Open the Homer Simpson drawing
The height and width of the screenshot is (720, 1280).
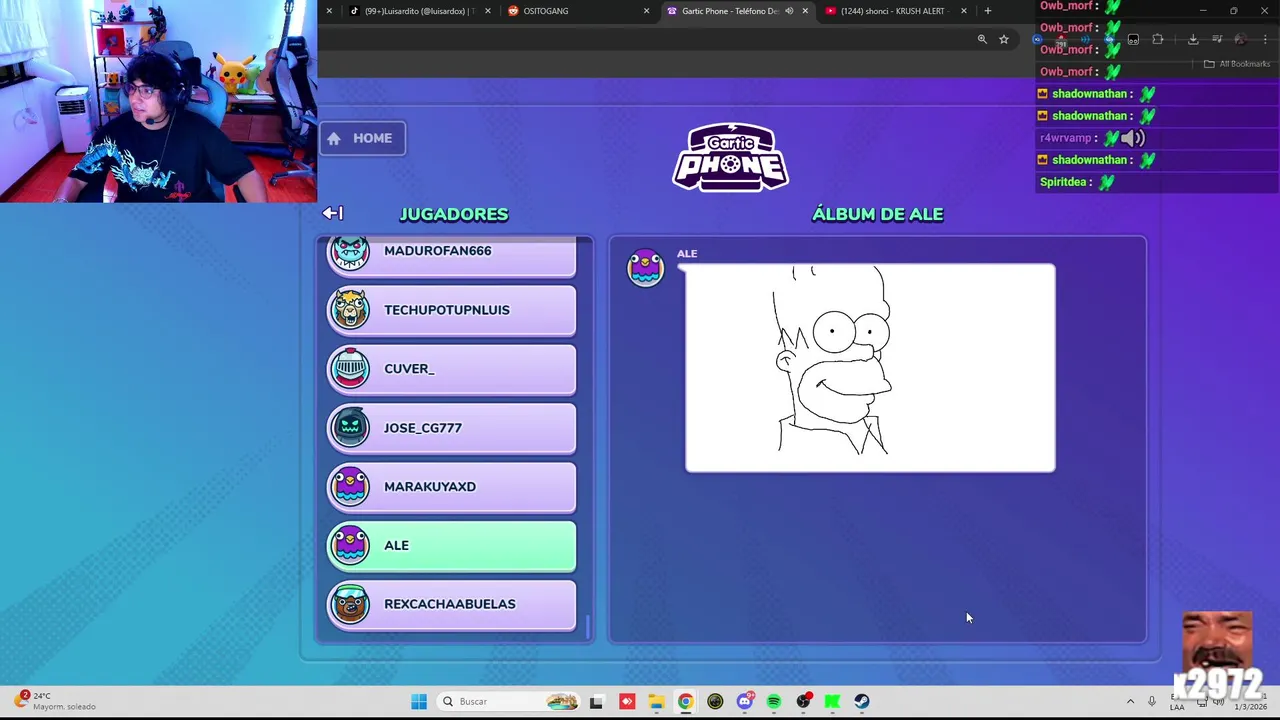(x=870, y=367)
